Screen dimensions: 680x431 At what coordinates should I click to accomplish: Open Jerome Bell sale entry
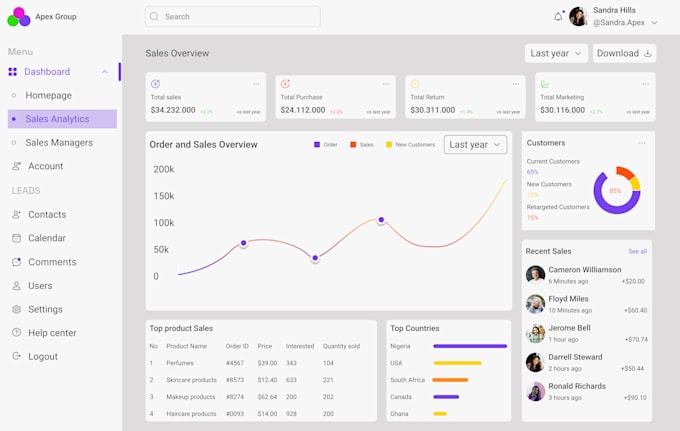586,333
